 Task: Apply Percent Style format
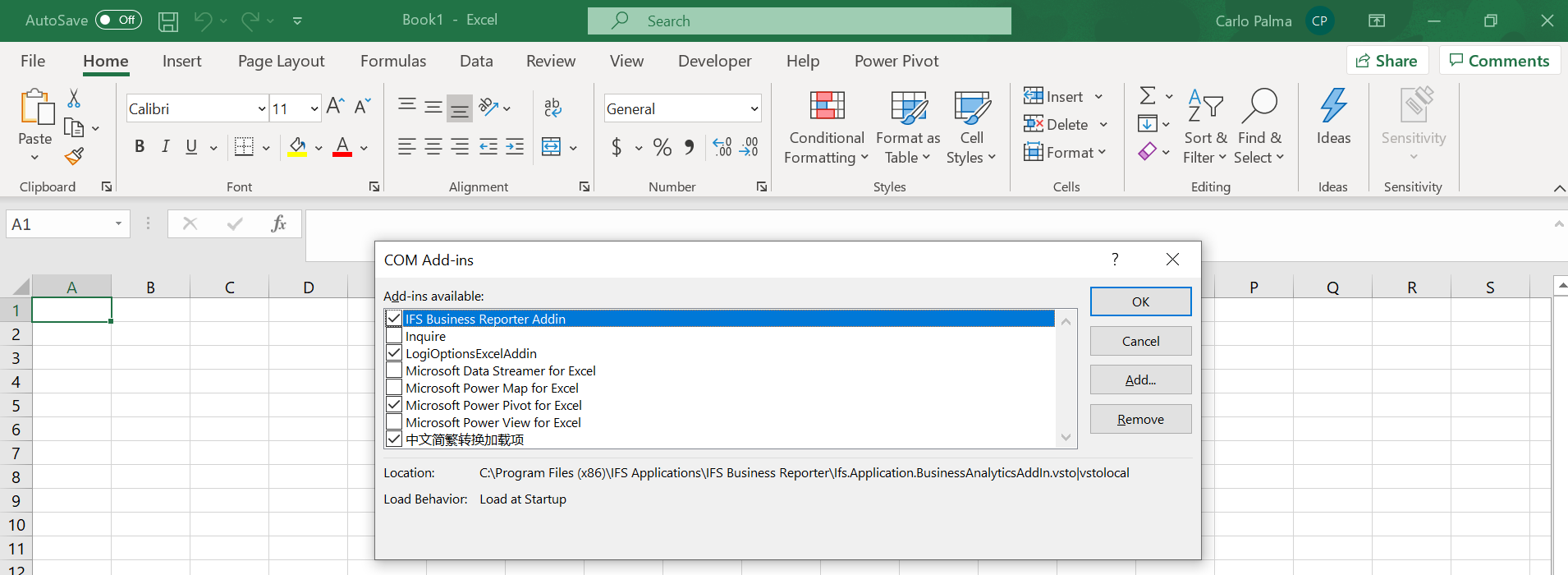pyautogui.click(x=663, y=147)
